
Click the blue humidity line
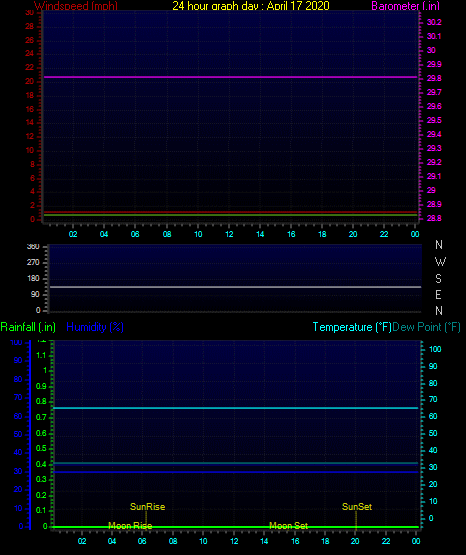click(235, 472)
